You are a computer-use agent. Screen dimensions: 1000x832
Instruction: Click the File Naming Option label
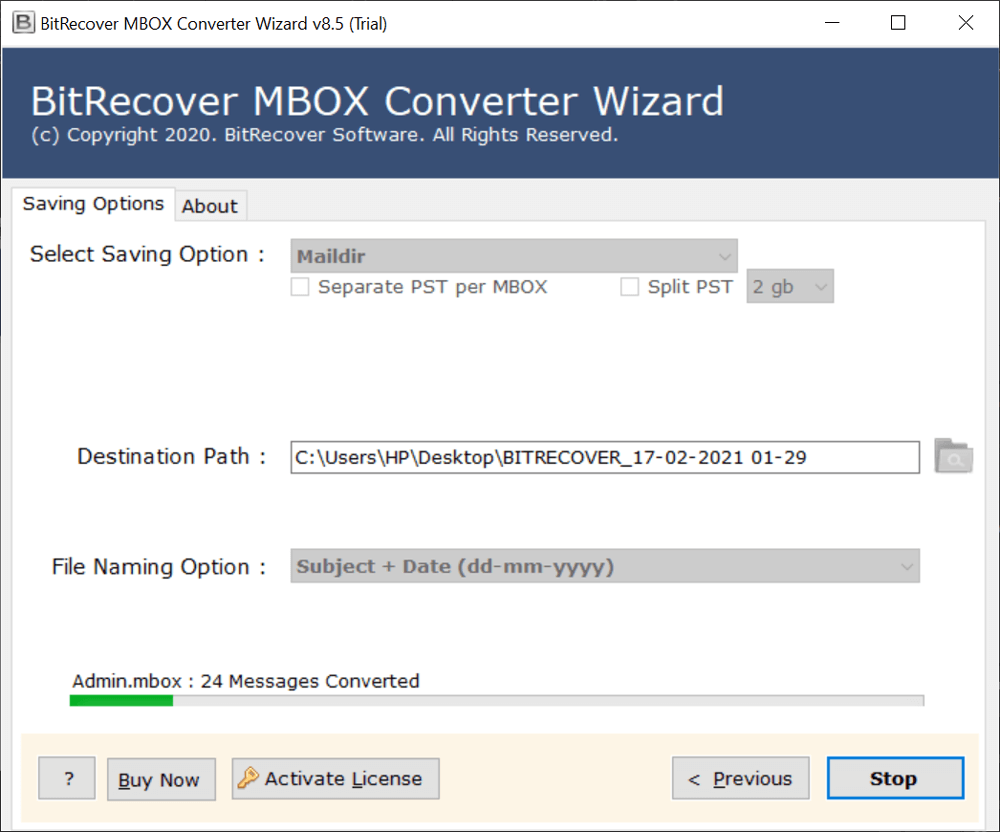[159, 566]
